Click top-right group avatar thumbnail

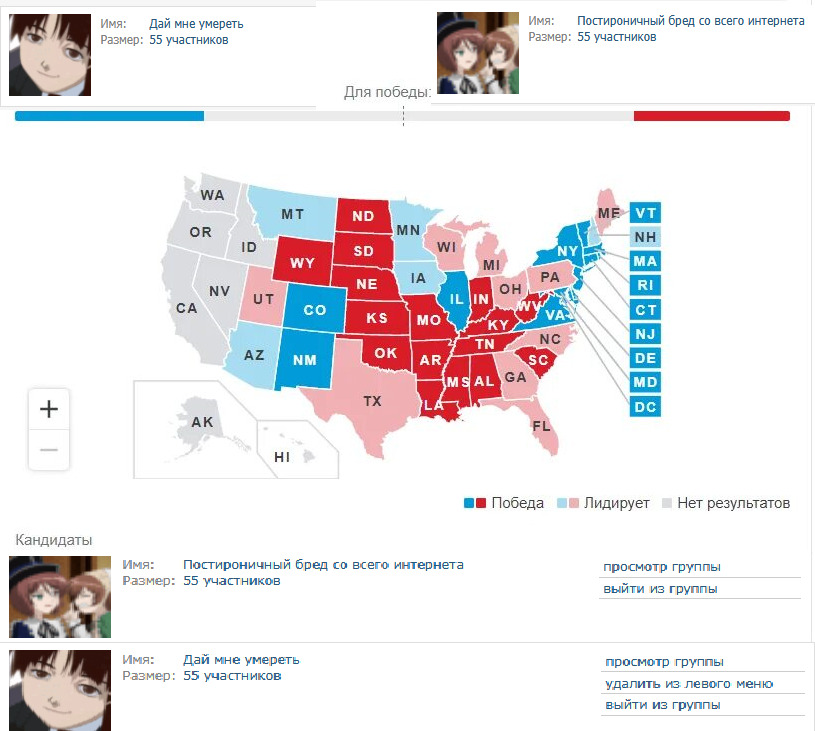pos(478,53)
